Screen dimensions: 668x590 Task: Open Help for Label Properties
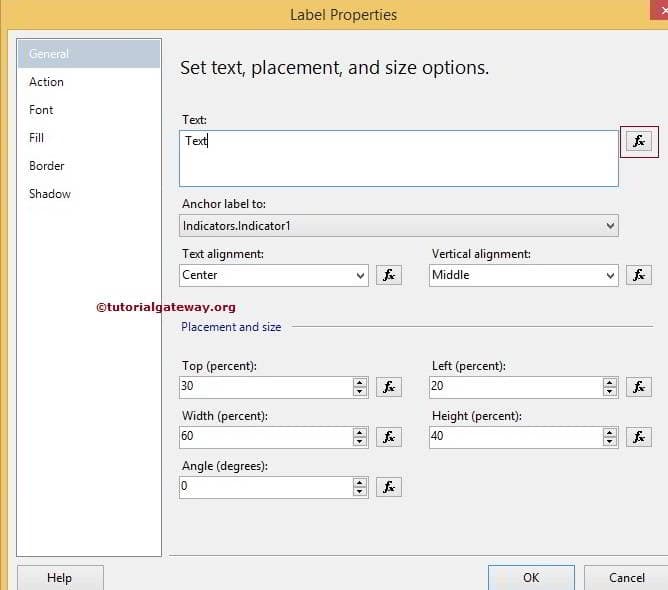point(60,578)
